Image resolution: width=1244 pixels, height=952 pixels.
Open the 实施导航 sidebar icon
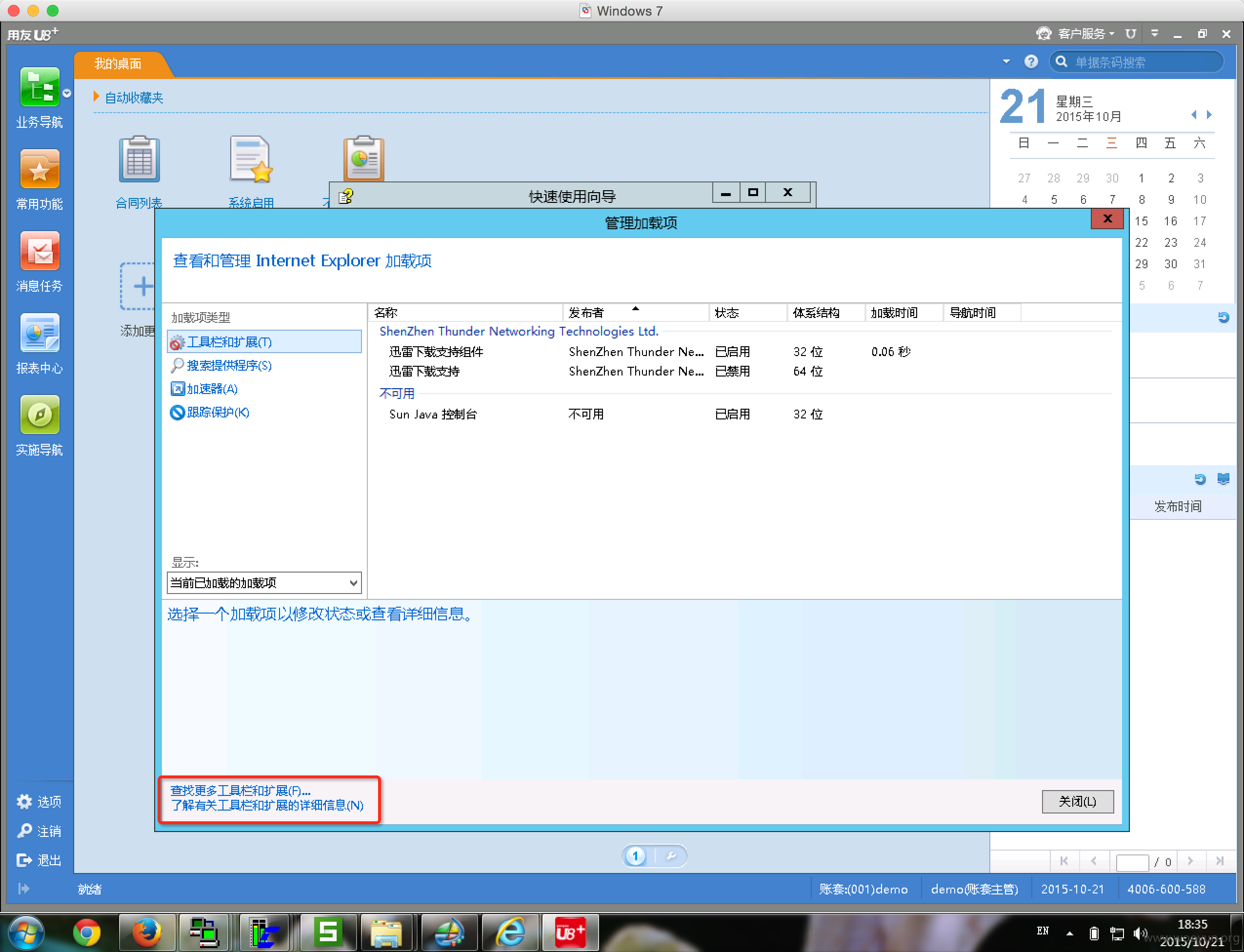(39, 415)
